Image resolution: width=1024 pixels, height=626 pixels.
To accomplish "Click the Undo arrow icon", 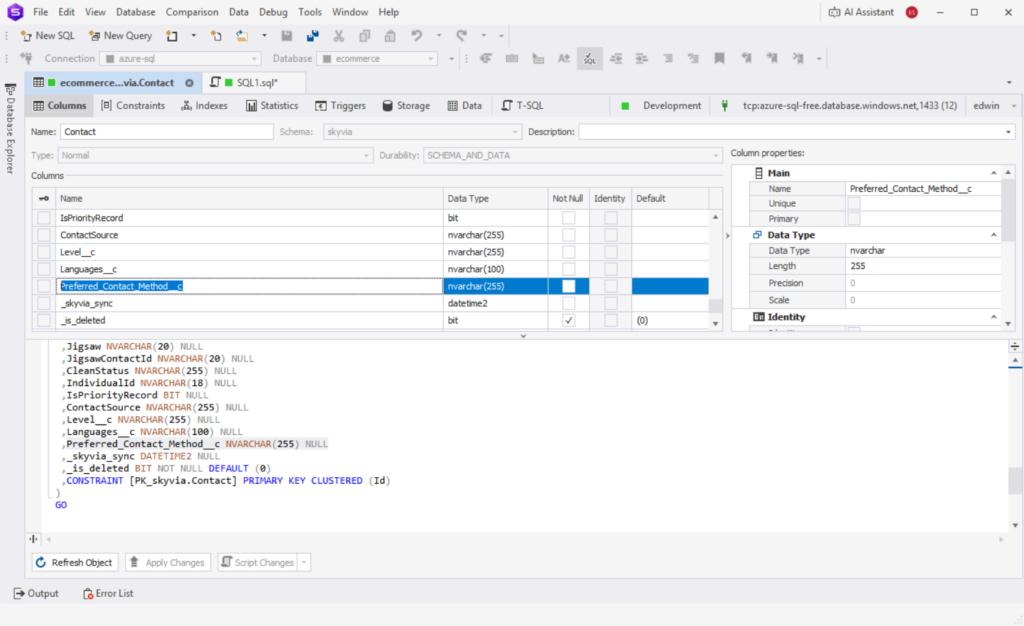I will tap(417, 35).
